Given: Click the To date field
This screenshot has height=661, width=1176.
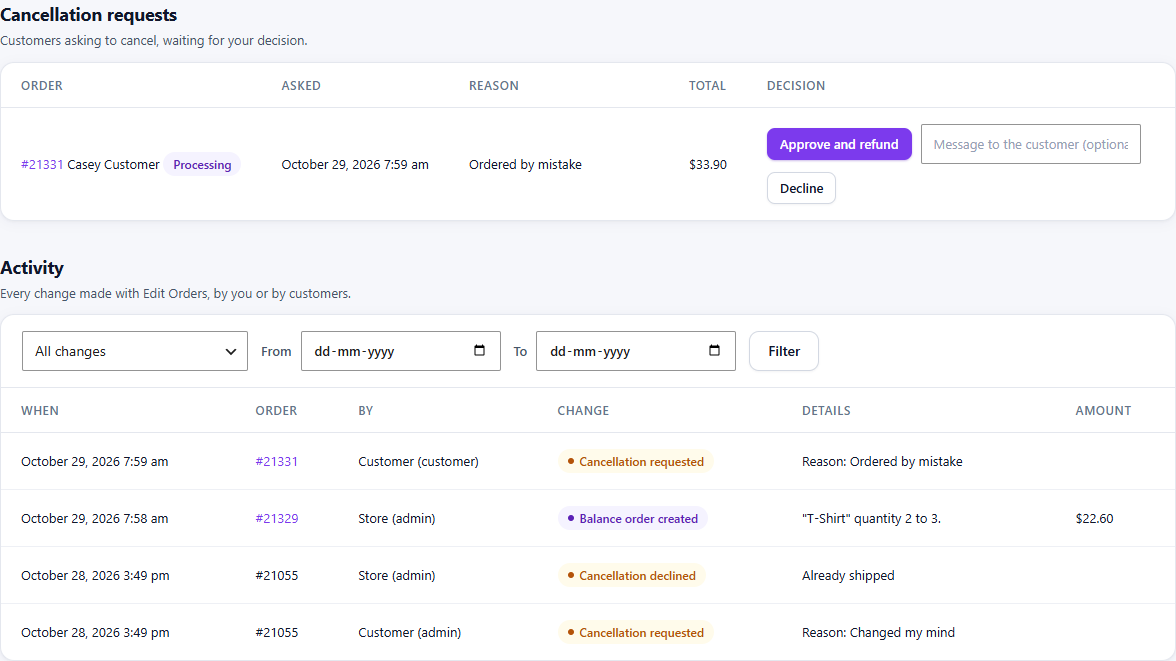Looking at the screenshot, I should (x=635, y=351).
